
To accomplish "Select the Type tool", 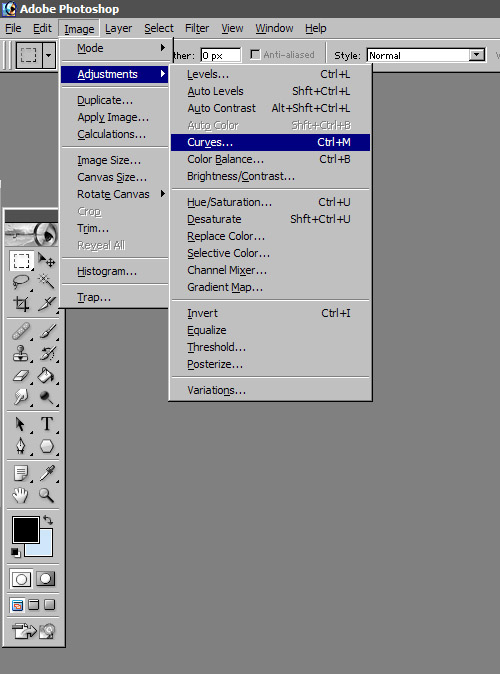I will pos(46,424).
